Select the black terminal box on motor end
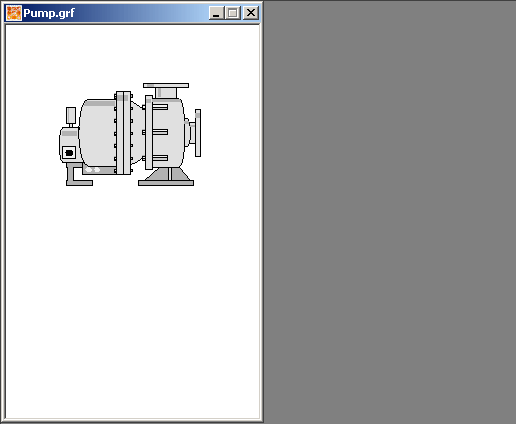The height and width of the screenshot is (424, 516). tap(69, 153)
